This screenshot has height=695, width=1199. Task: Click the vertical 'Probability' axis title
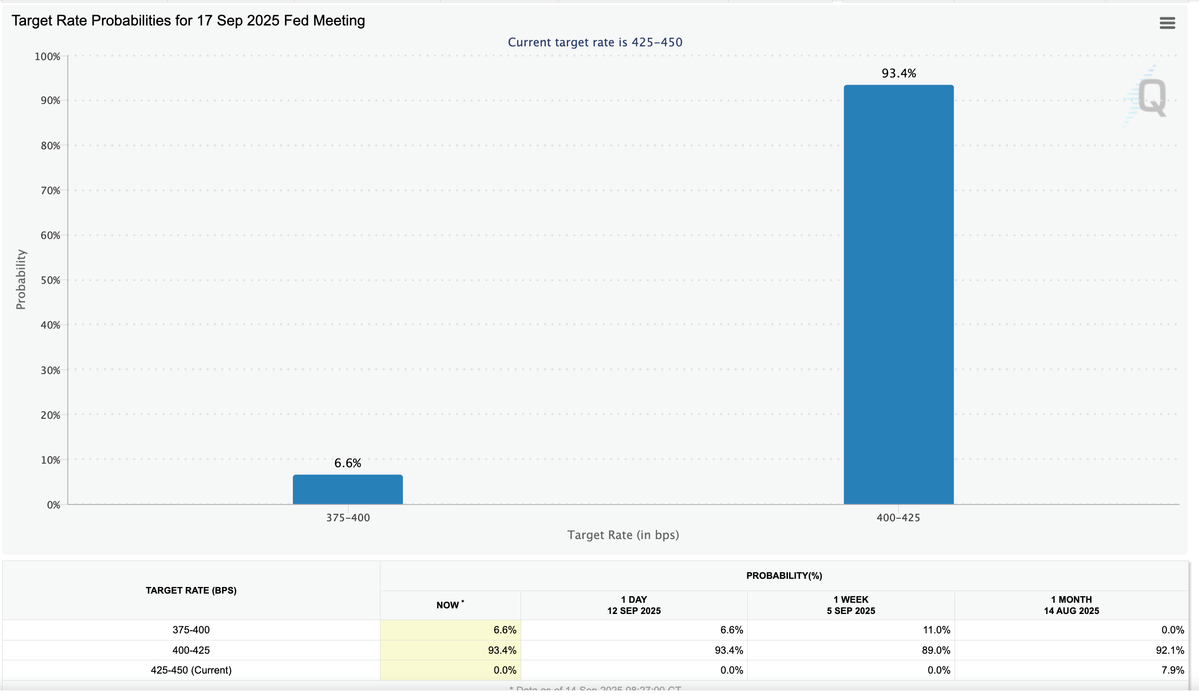21,280
